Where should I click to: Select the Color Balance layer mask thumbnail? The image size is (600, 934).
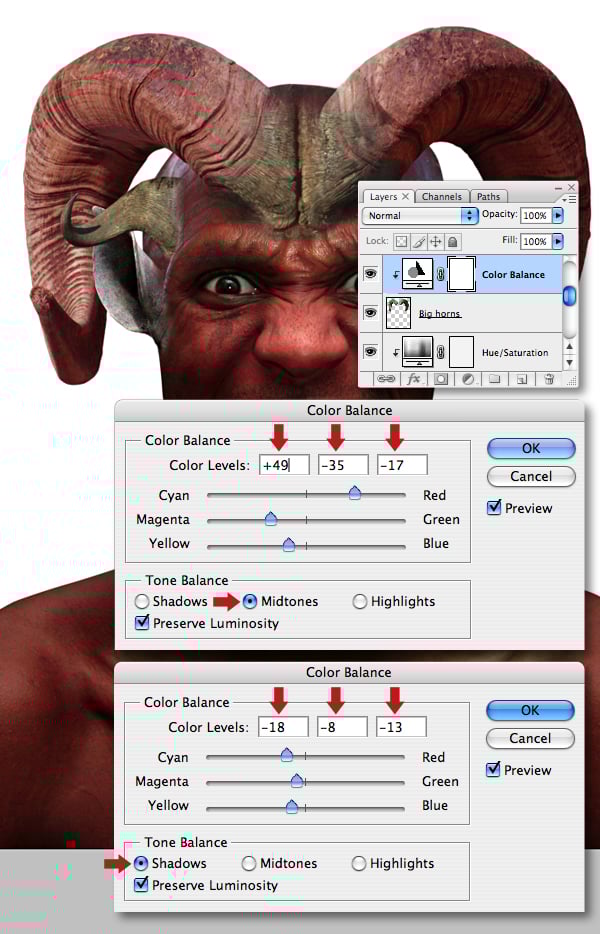tap(461, 274)
